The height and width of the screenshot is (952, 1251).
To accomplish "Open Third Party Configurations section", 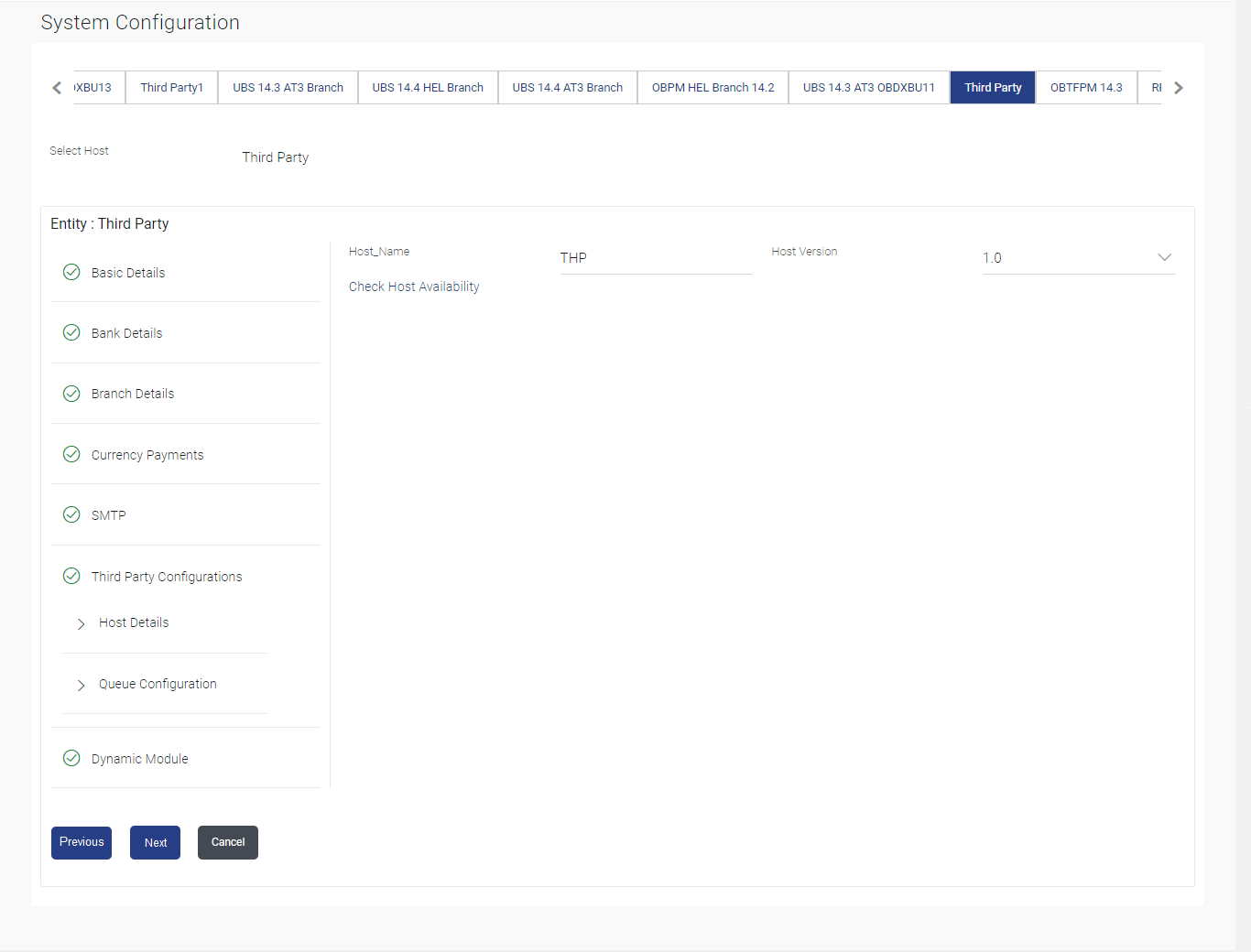I will [x=167, y=577].
